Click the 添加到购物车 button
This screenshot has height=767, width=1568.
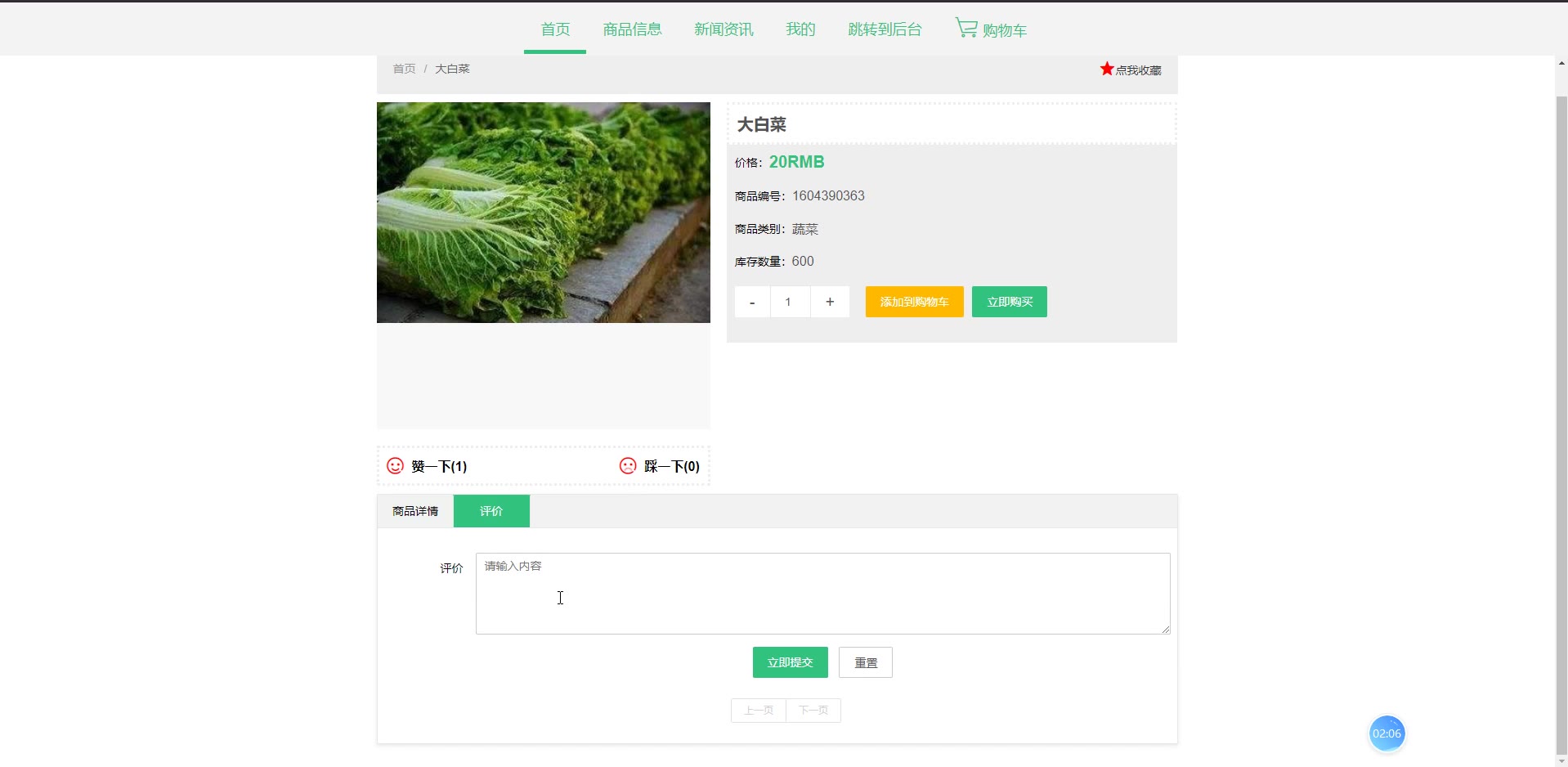click(x=914, y=302)
